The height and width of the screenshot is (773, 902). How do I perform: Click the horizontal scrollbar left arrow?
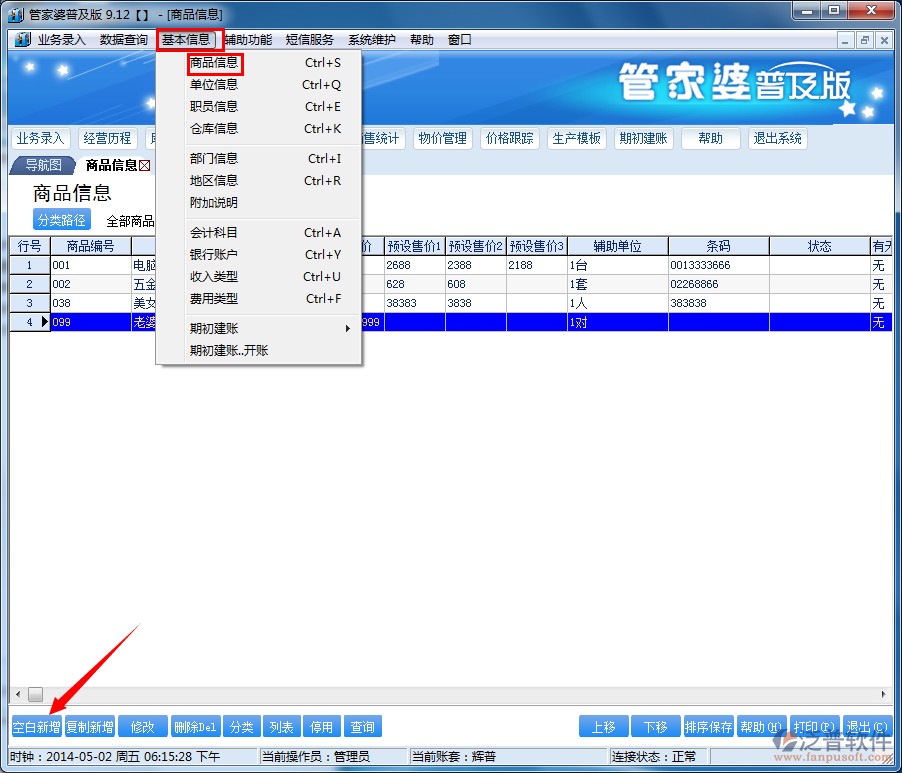(x=18, y=694)
